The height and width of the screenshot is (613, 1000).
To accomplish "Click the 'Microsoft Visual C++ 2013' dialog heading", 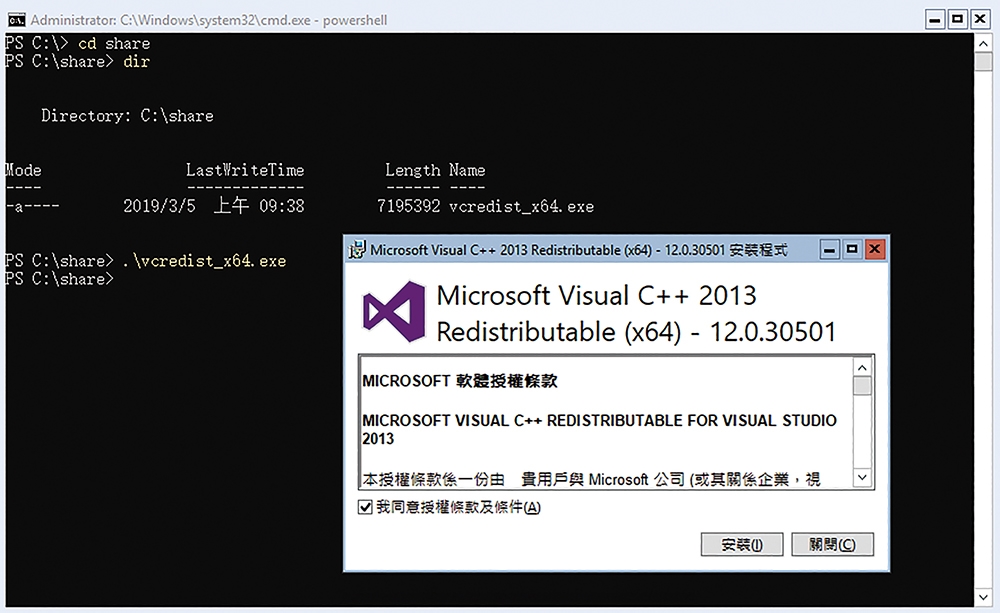I will [x=596, y=295].
